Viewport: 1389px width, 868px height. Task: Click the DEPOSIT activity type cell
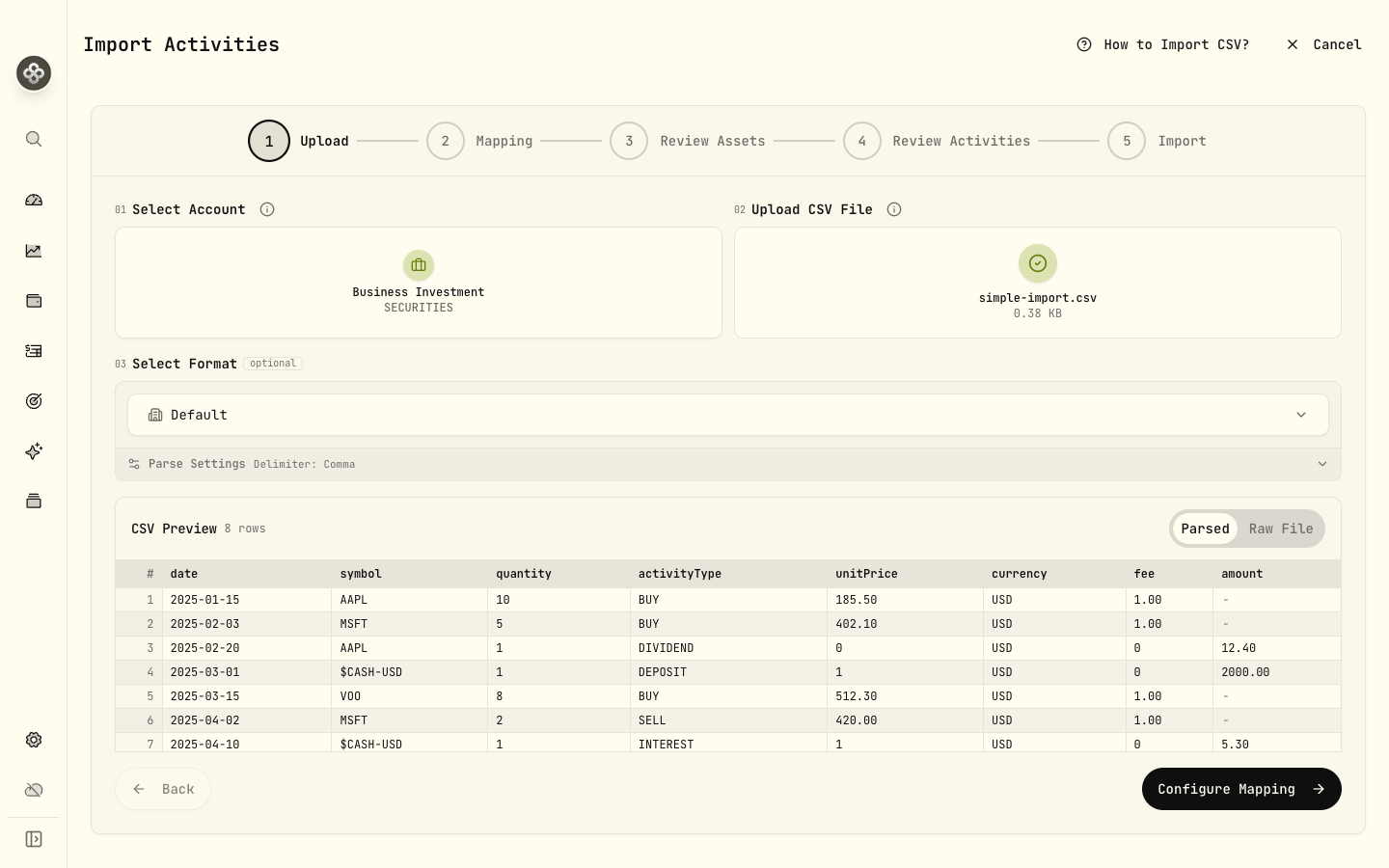pyautogui.click(x=728, y=672)
